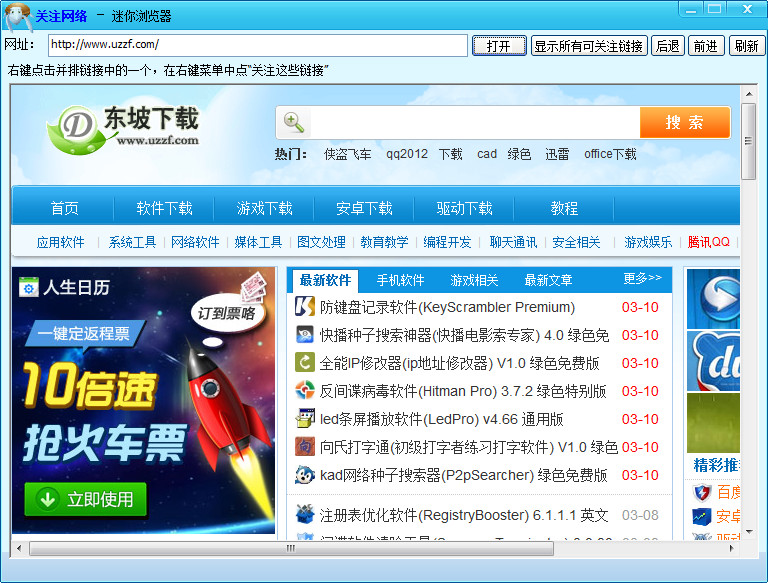768x583 pixels.
Task: Open the 教育教学 category link
Action: coord(384,242)
